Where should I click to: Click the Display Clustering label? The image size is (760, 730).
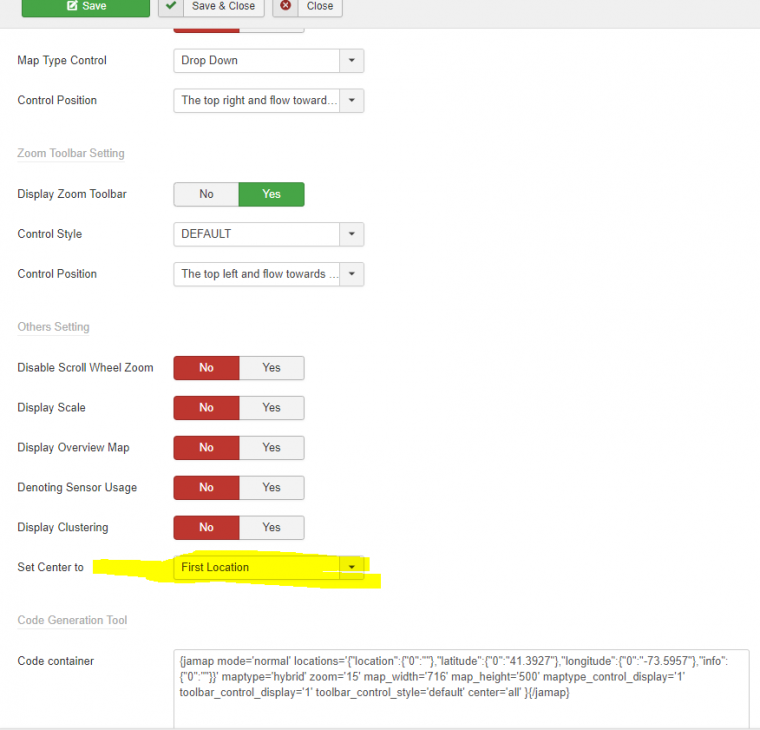point(63,527)
